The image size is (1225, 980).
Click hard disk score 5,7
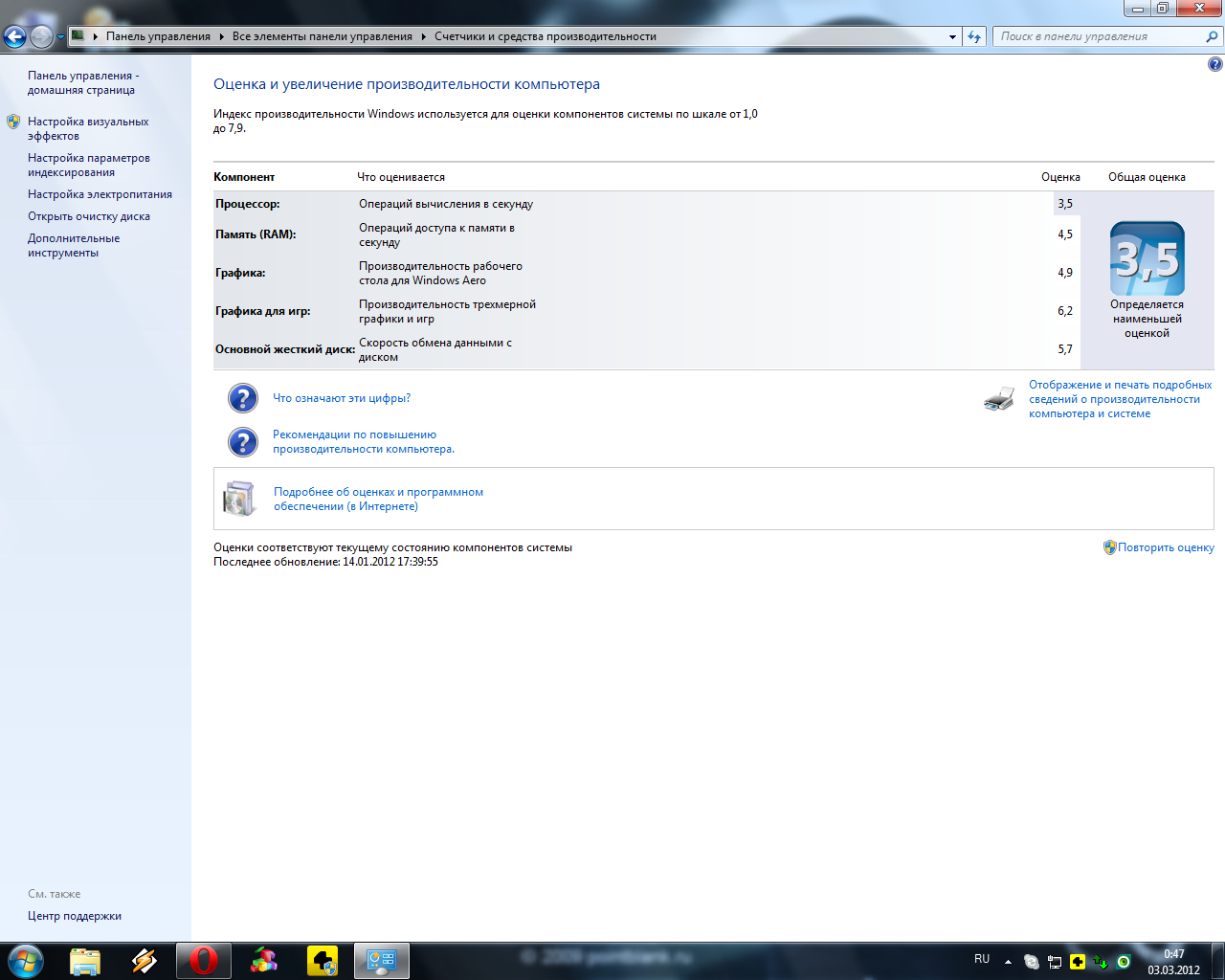[x=1065, y=349]
